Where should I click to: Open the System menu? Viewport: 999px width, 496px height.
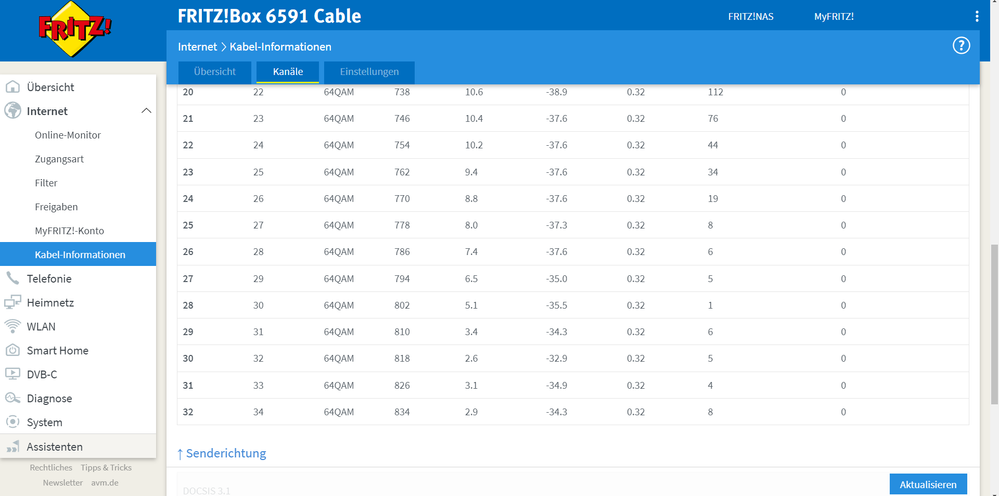click(45, 422)
